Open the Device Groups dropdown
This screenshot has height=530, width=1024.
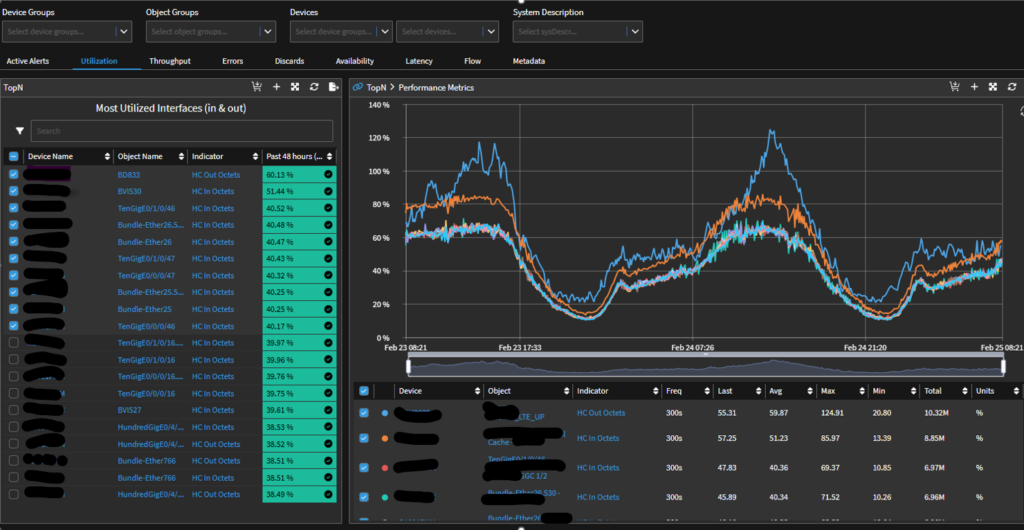(x=67, y=32)
